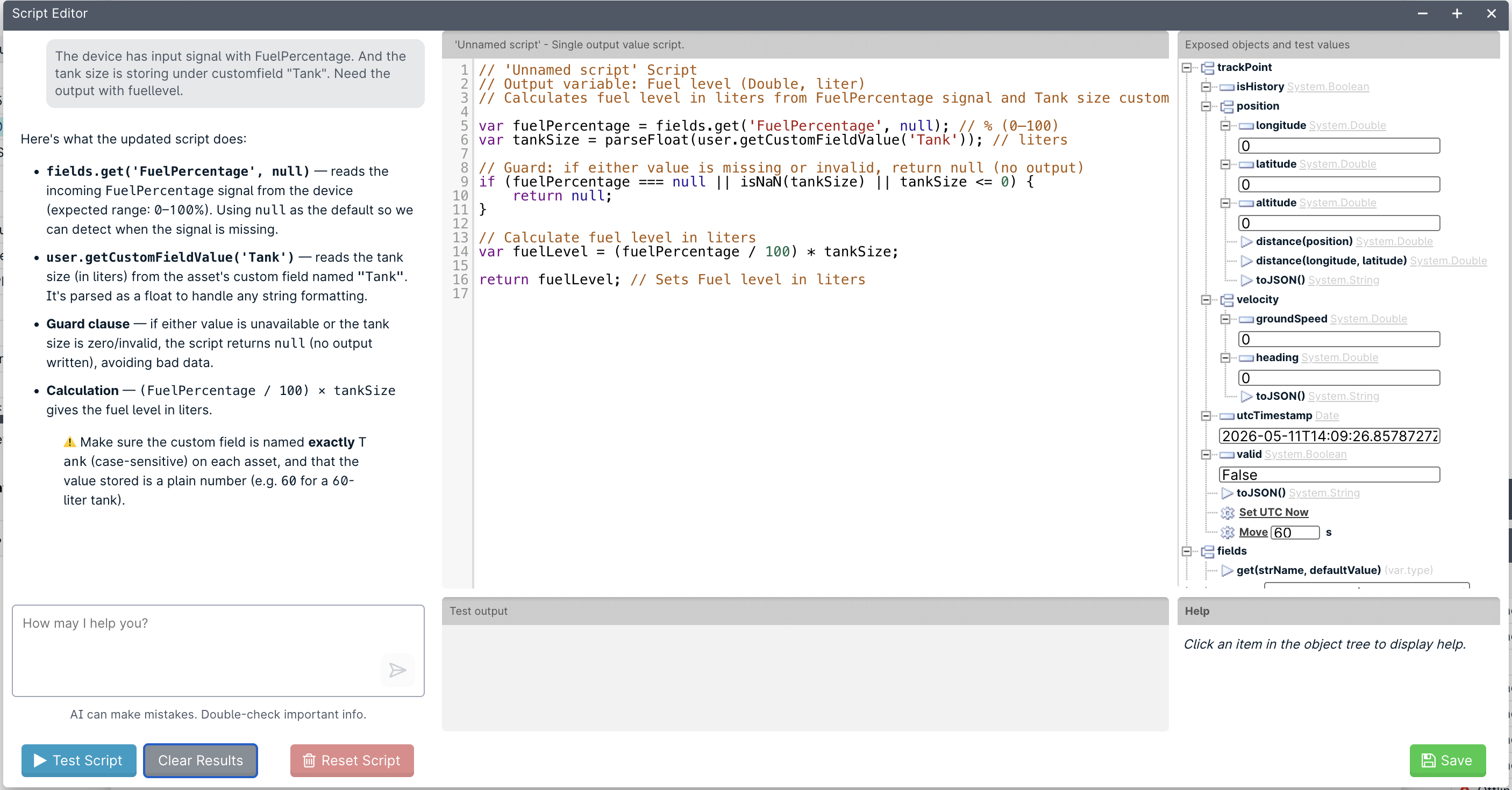The width and height of the screenshot is (1512, 790).
Task: Click the heading property icon
Action: click(1247, 358)
